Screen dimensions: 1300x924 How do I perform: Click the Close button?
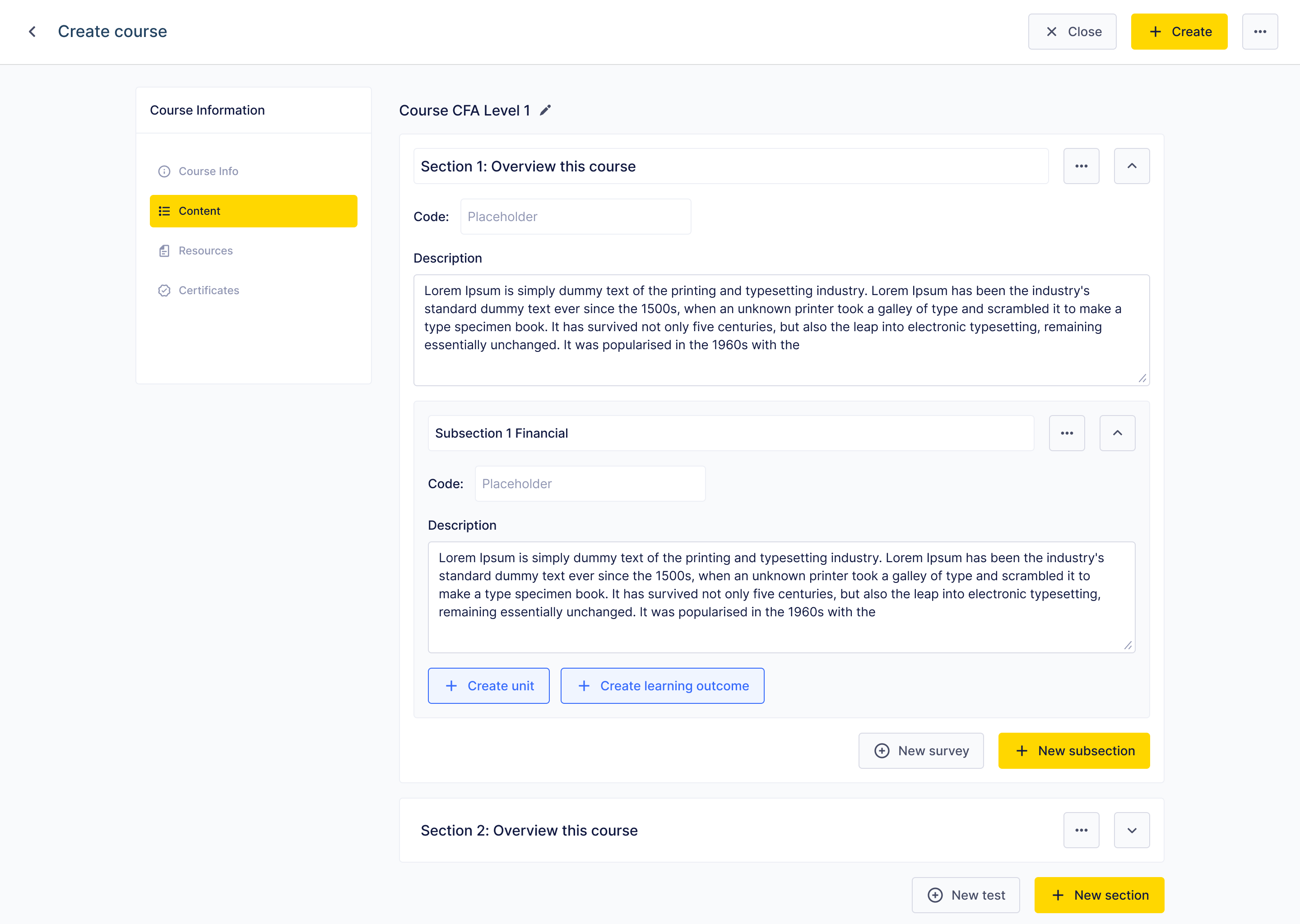(1072, 31)
